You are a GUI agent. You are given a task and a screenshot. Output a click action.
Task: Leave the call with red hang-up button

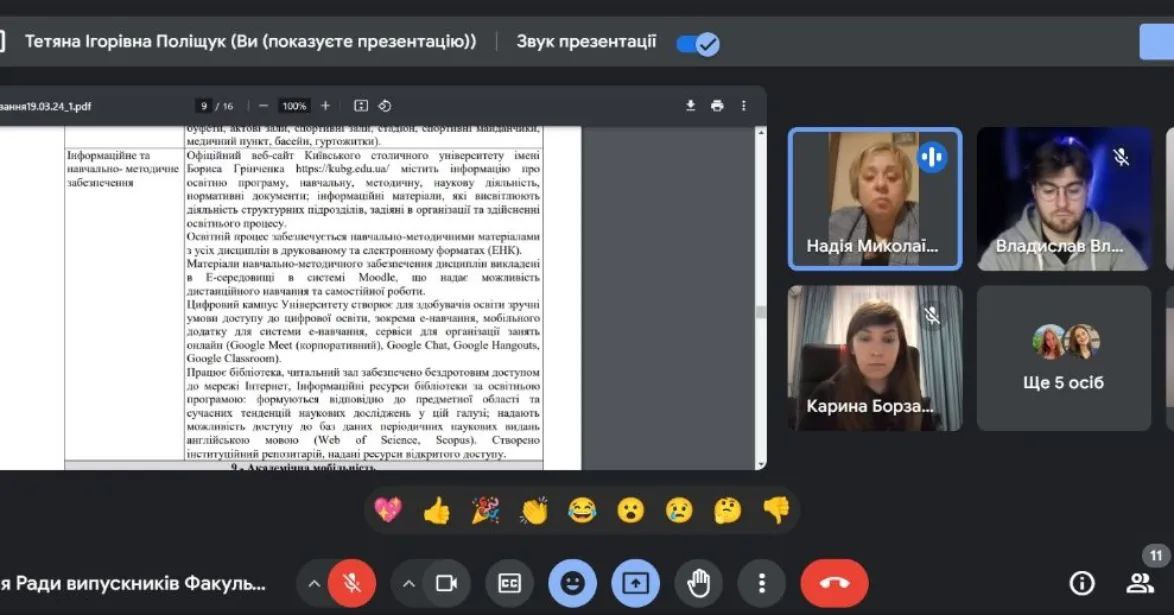point(834,583)
